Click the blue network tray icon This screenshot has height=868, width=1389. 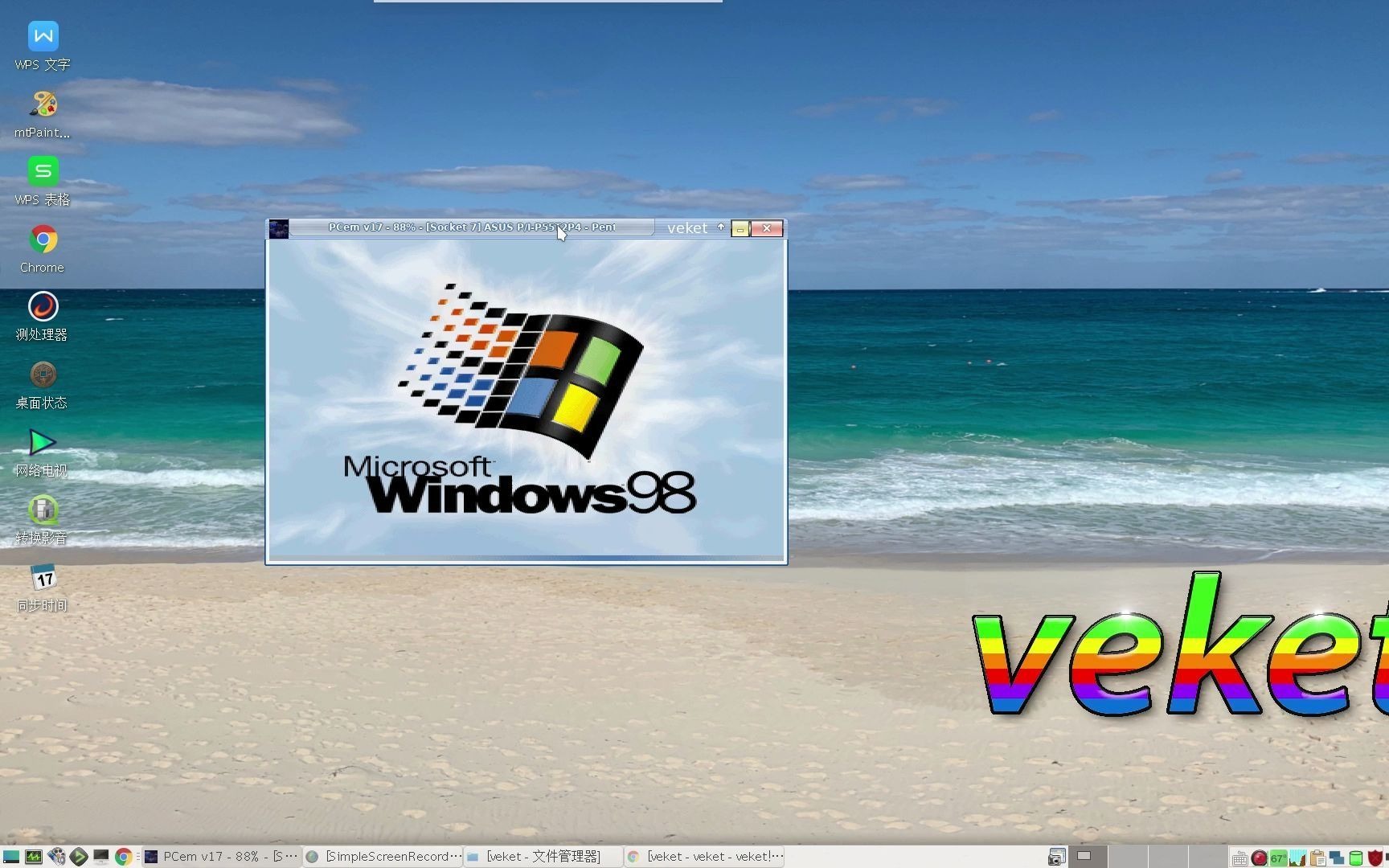pyautogui.click(x=1336, y=858)
